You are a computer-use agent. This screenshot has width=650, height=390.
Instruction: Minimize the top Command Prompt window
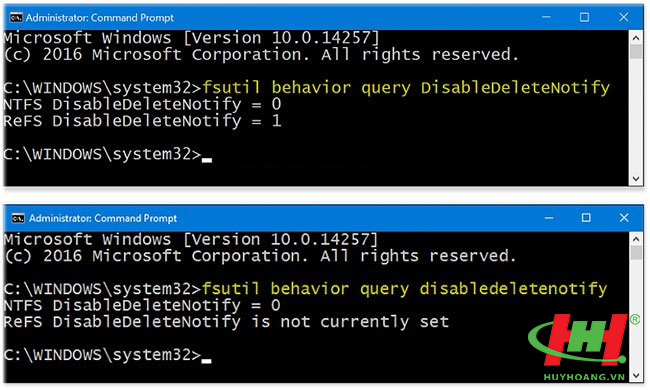point(546,17)
